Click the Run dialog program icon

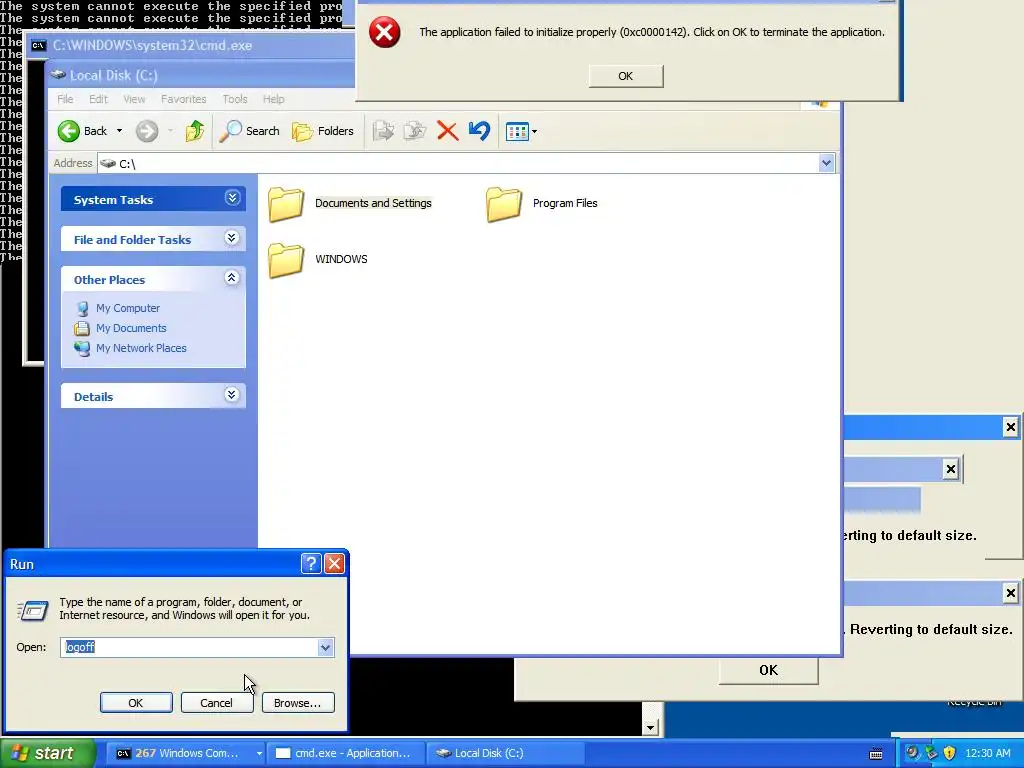[33, 611]
